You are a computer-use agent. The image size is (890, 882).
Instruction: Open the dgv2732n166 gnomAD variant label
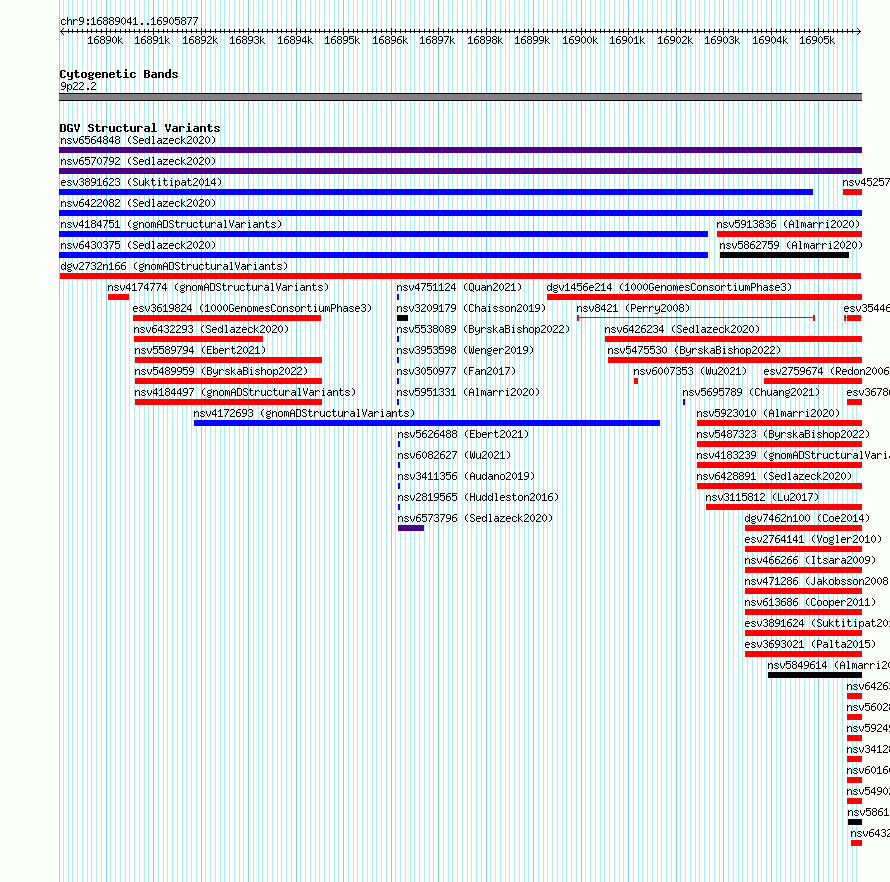[x=174, y=266]
